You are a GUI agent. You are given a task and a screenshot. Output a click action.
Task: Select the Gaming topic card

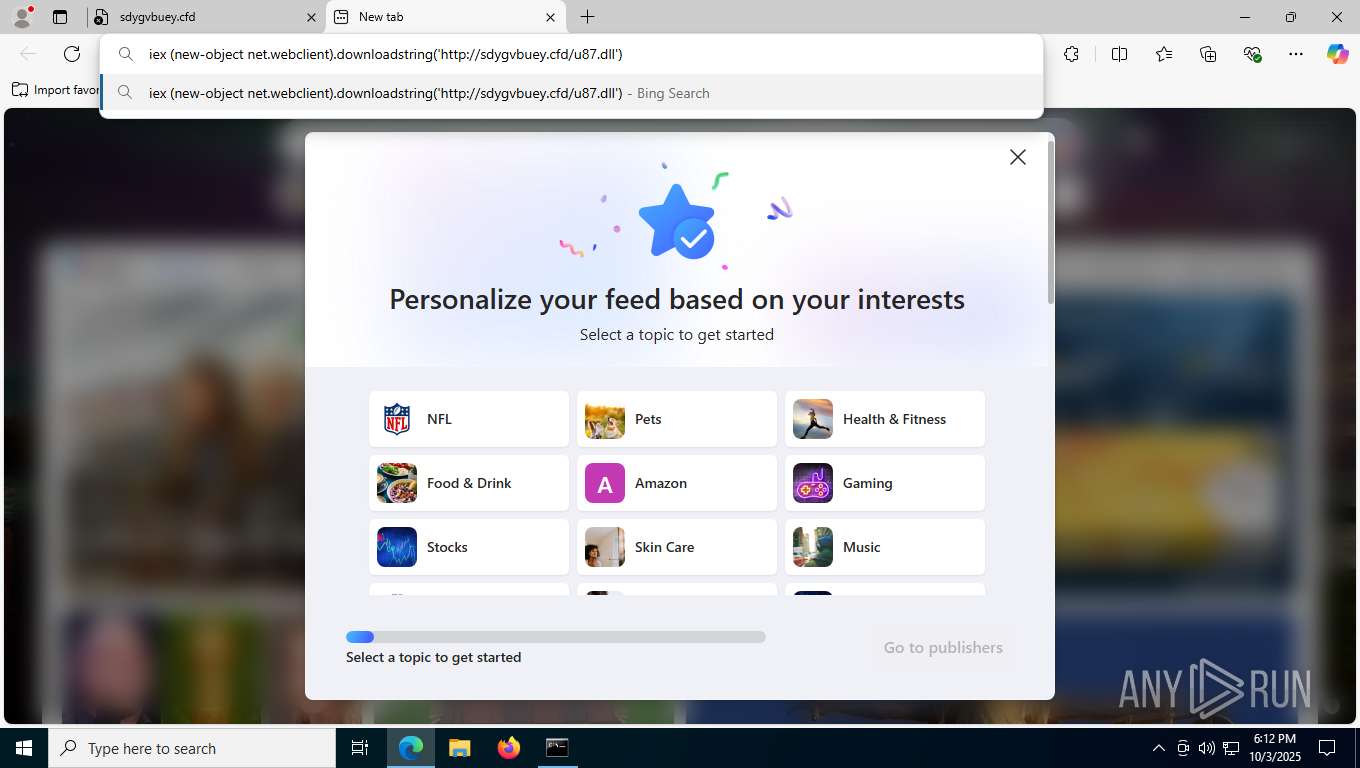[x=885, y=483]
